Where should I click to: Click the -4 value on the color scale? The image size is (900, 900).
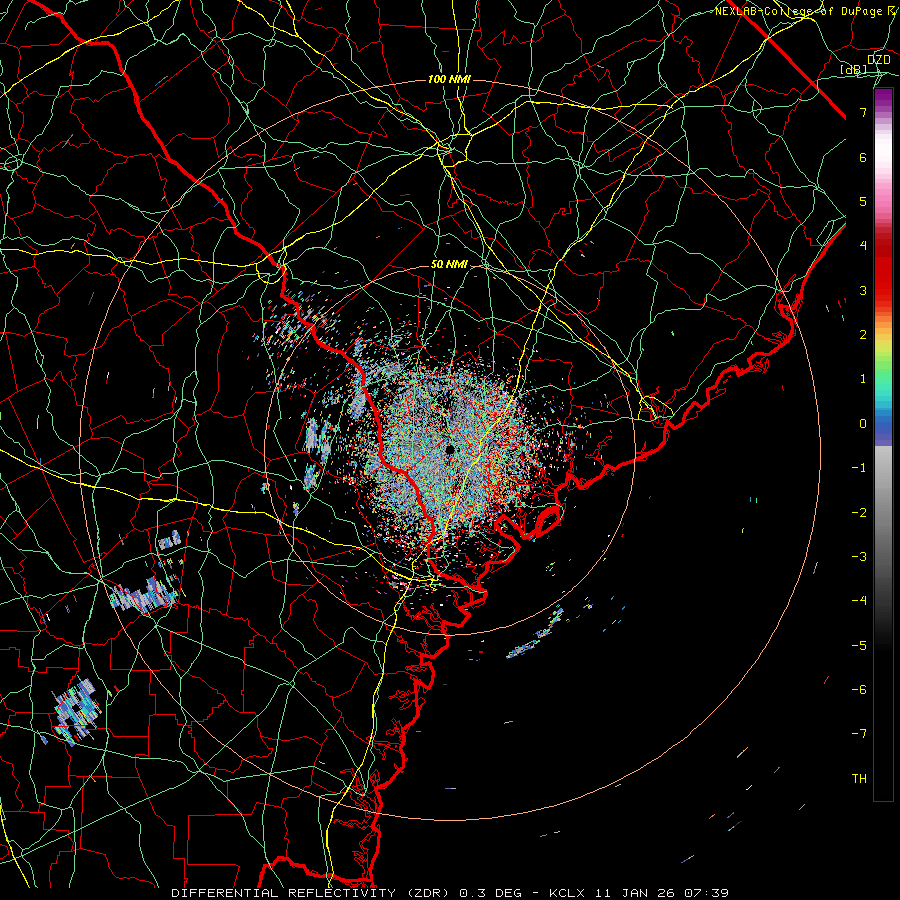pyautogui.click(x=859, y=601)
